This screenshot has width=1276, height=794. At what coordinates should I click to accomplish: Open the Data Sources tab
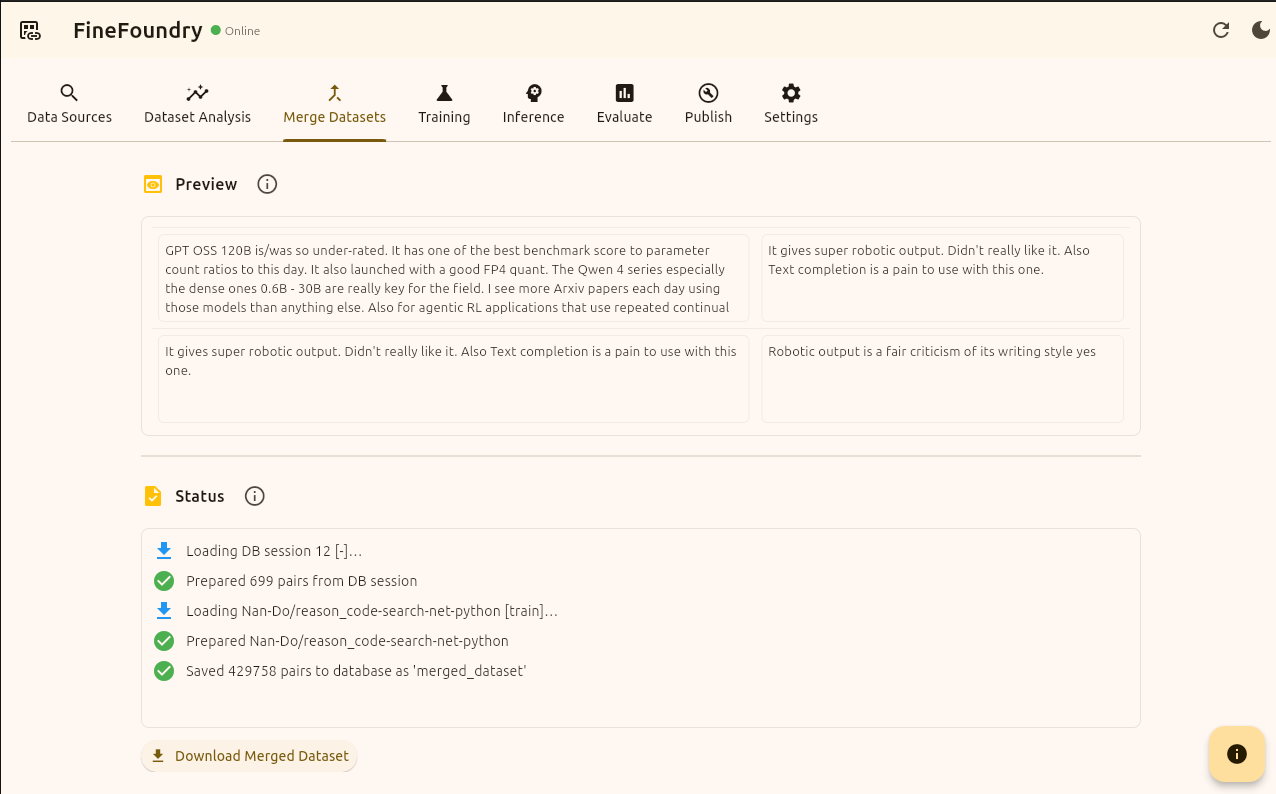(x=69, y=104)
